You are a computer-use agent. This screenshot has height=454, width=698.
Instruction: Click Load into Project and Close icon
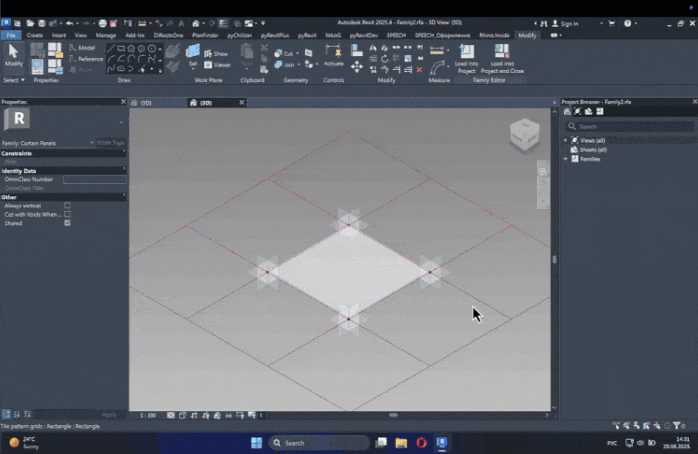point(501,52)
